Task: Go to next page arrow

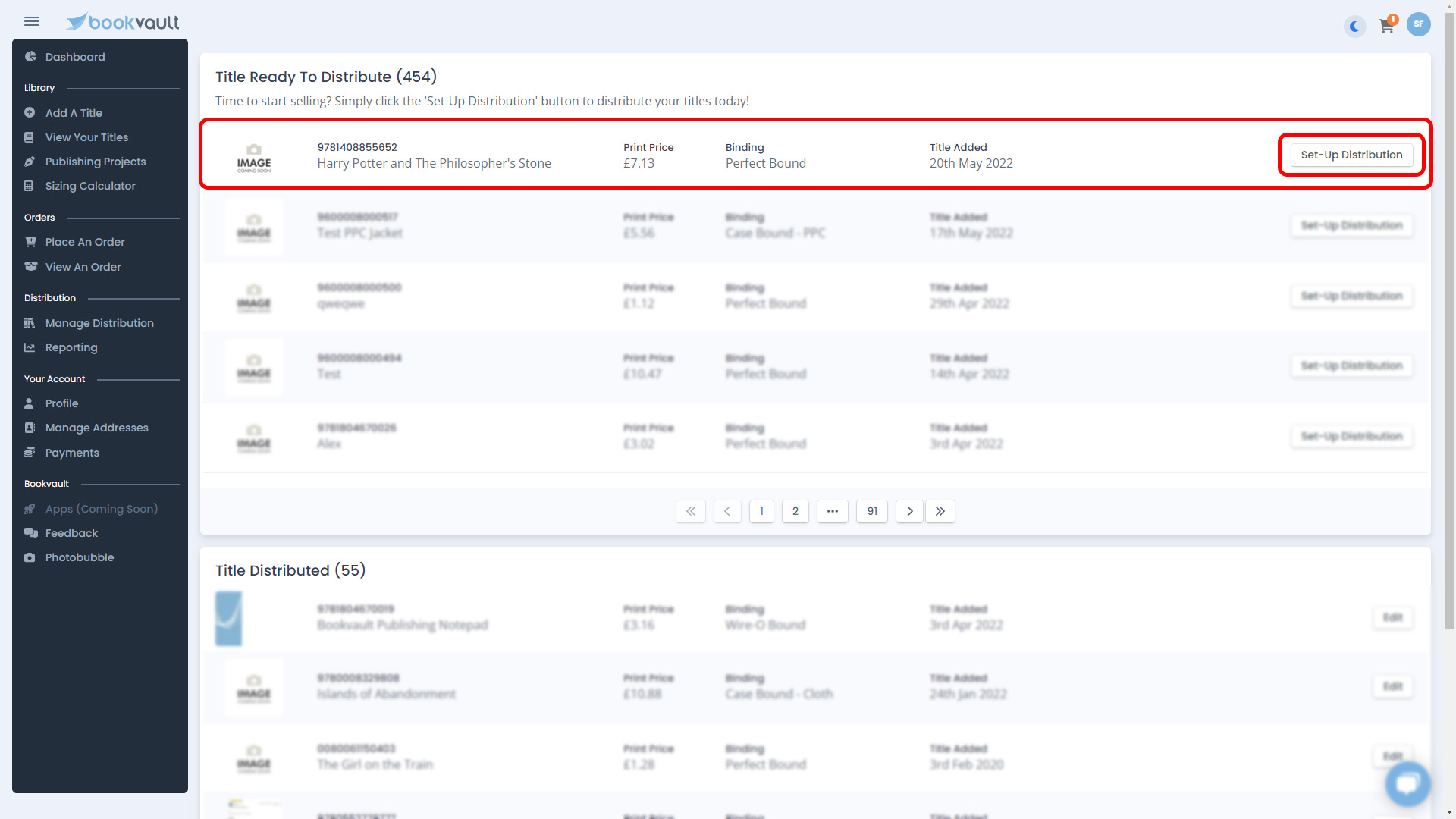Action: click(x=909, y=511)
